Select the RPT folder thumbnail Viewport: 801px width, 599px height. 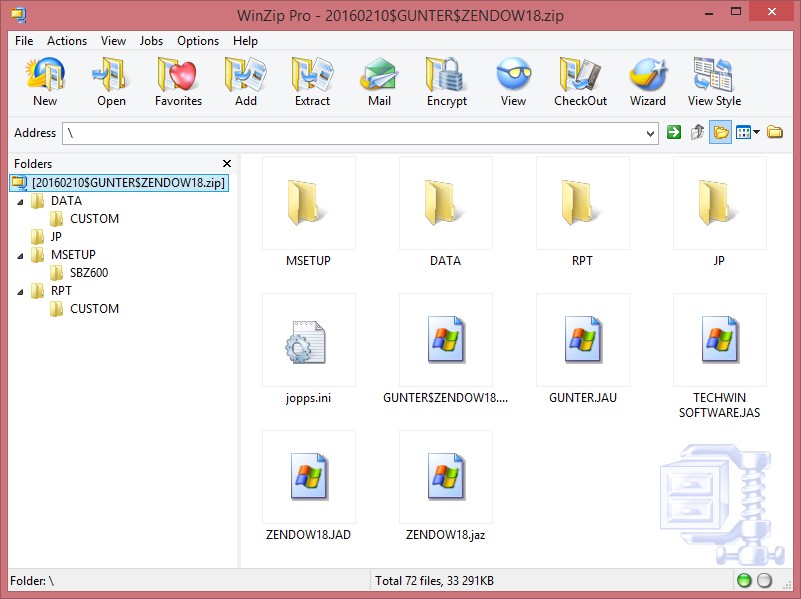tap(582, 203)
